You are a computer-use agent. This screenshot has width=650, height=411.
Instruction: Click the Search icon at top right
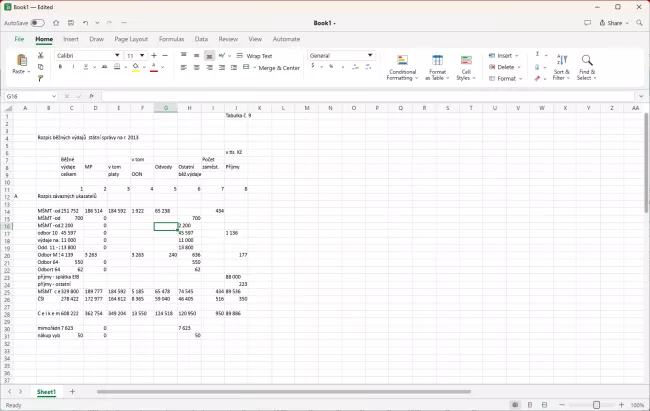(x=640, y=23)
